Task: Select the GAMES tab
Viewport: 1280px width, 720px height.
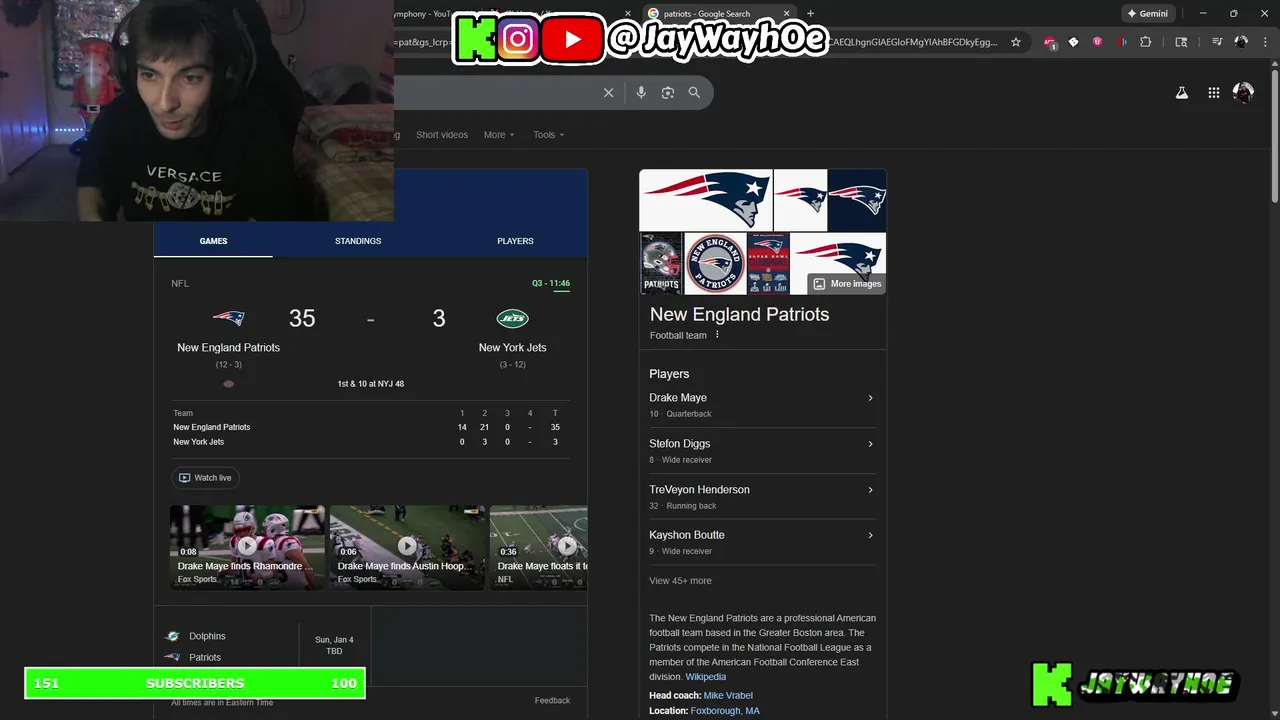Action: click(x=213, y=241)
